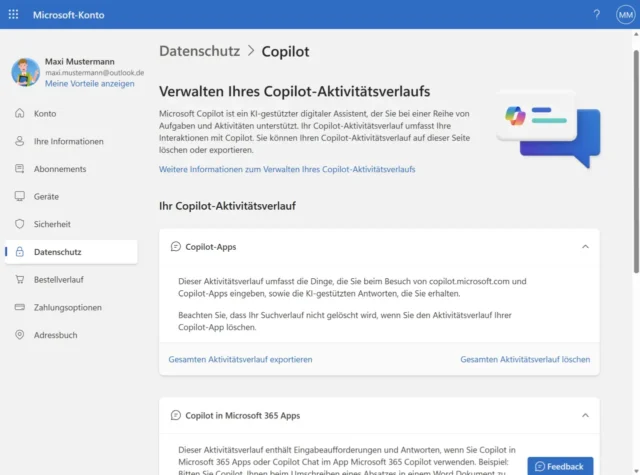Click the Bestellverlauf cart icon
640x475 pixels.
20,280
